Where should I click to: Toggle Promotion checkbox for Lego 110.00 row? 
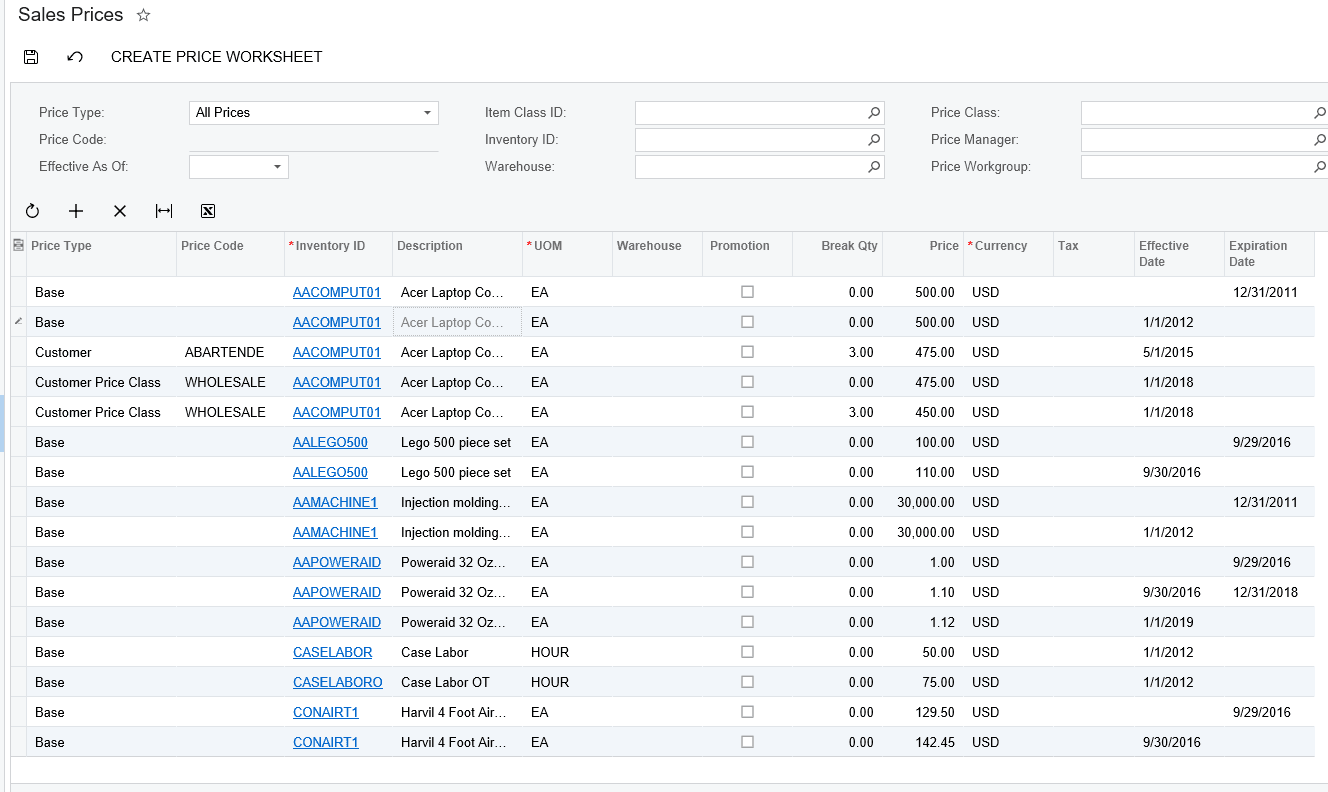(747, 472)
